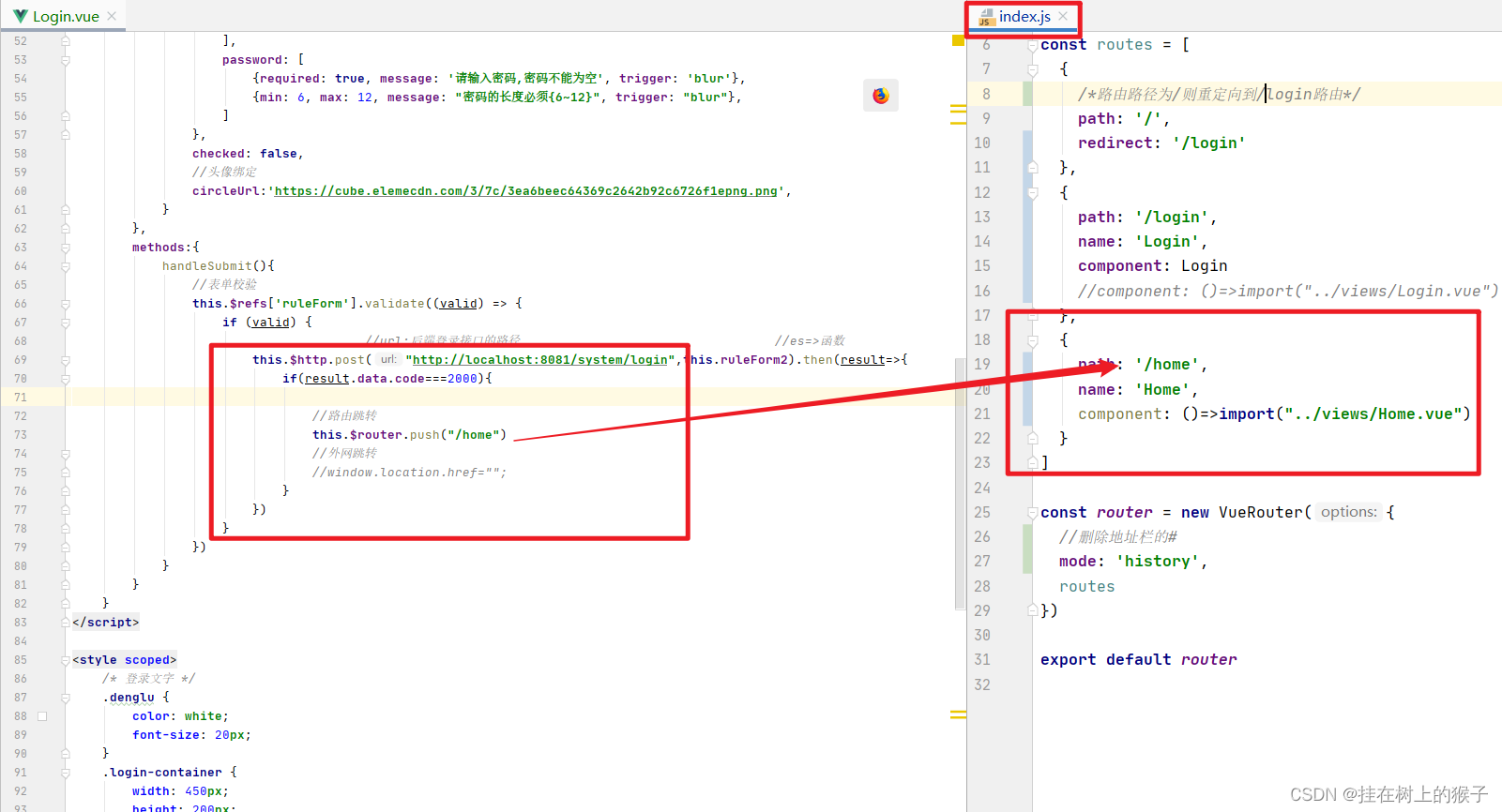Fold the if (valid) block at line 67
This screenshot has width=1502, height=812.
click(x=66, y=323)
